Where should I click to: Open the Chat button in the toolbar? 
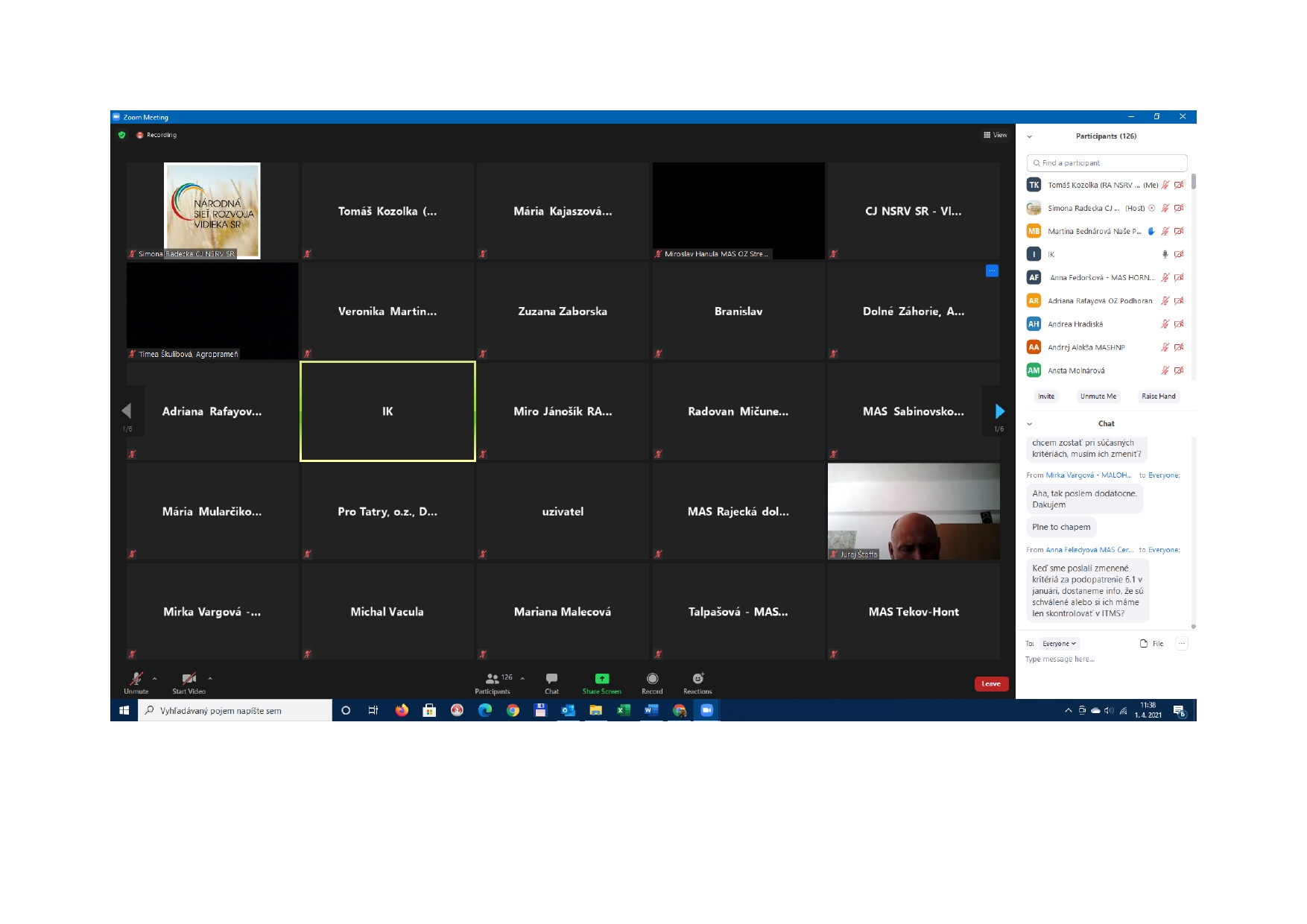click(x=551, y=682)
